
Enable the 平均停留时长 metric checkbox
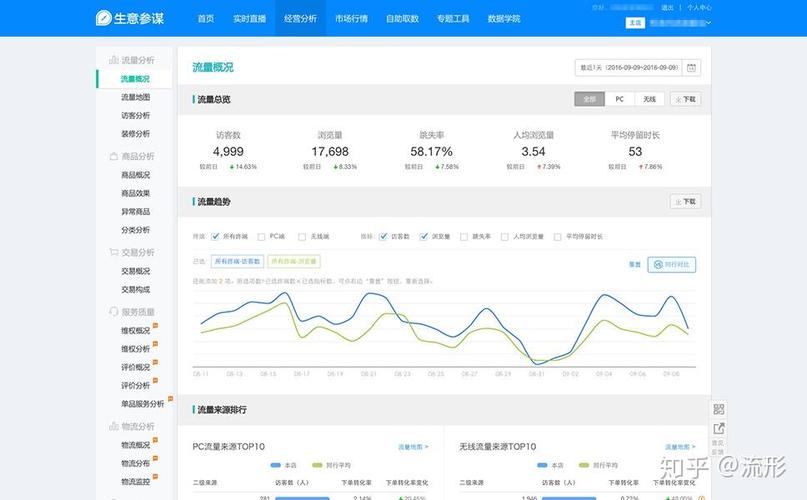[x=557, y=237]
